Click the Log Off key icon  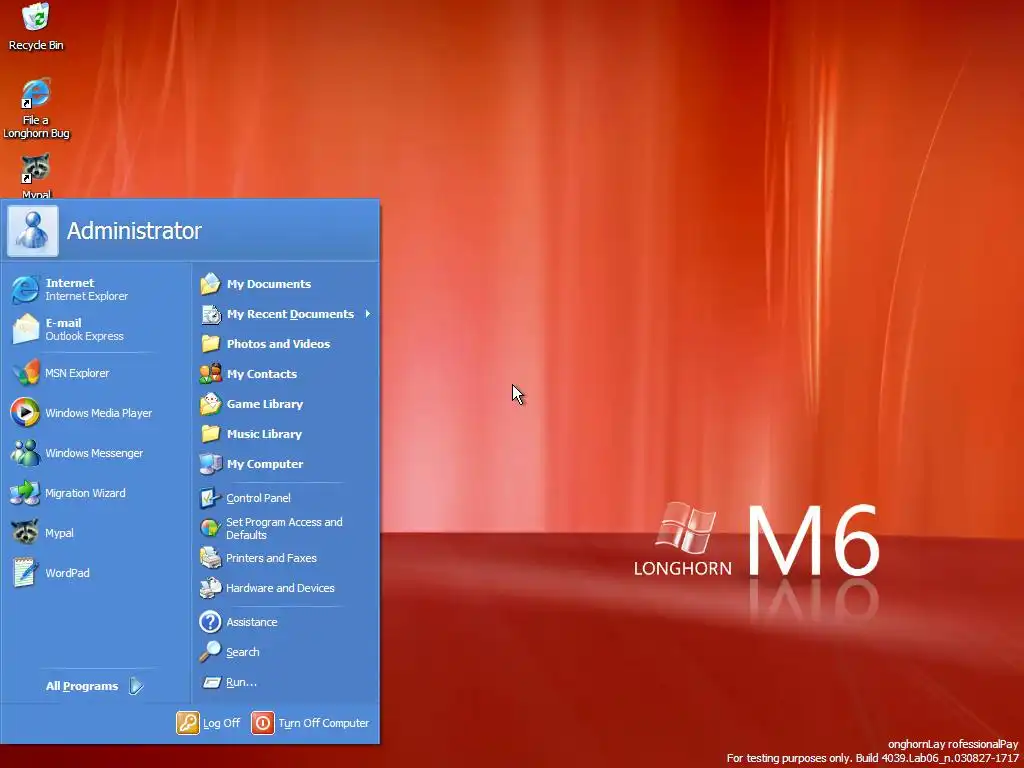coord(187,723)
